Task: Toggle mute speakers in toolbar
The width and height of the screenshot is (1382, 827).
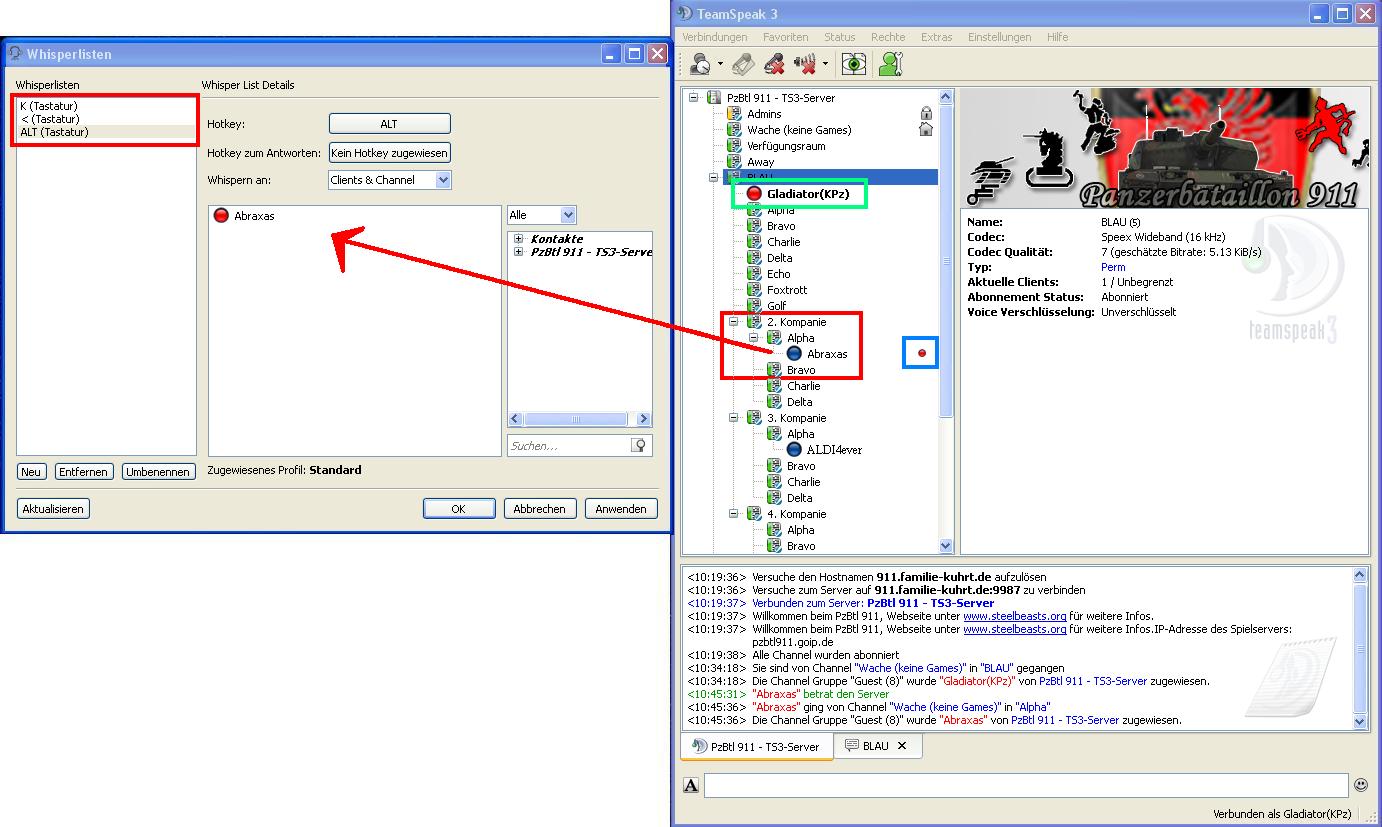Action: [x=805, y=64]
